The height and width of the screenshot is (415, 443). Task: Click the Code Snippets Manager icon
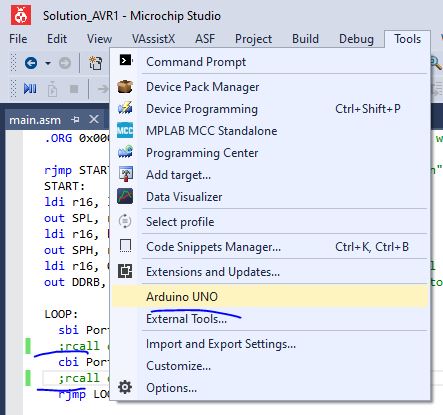coord(125,246)
